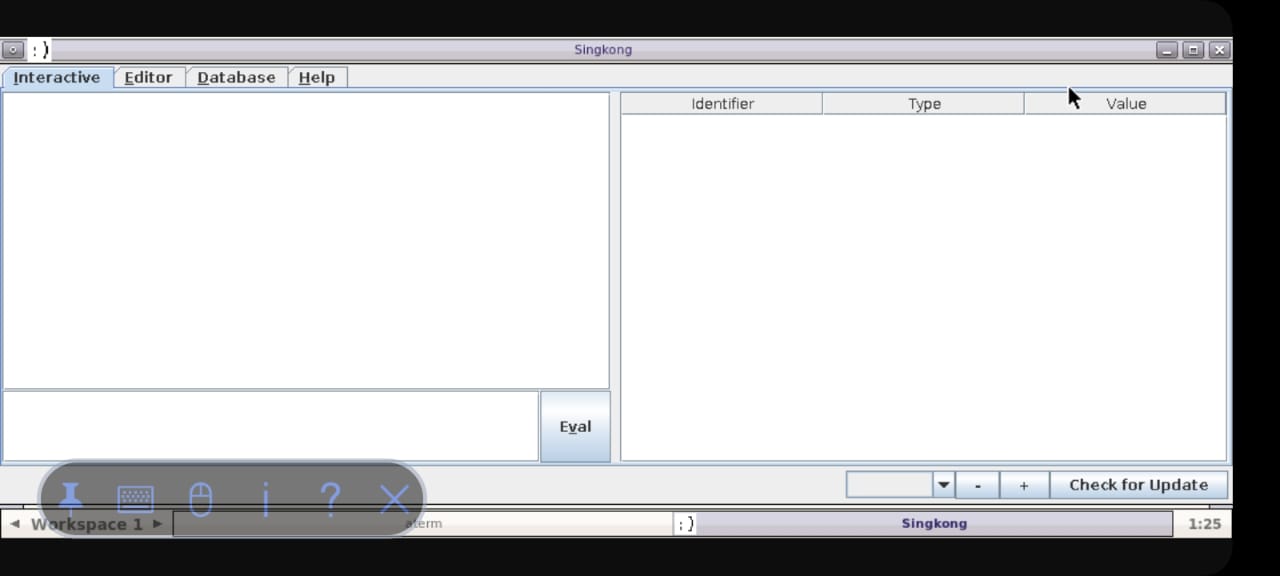1280x576 pixels.
Task: Select the Value column header
Action: point(1126,103)
